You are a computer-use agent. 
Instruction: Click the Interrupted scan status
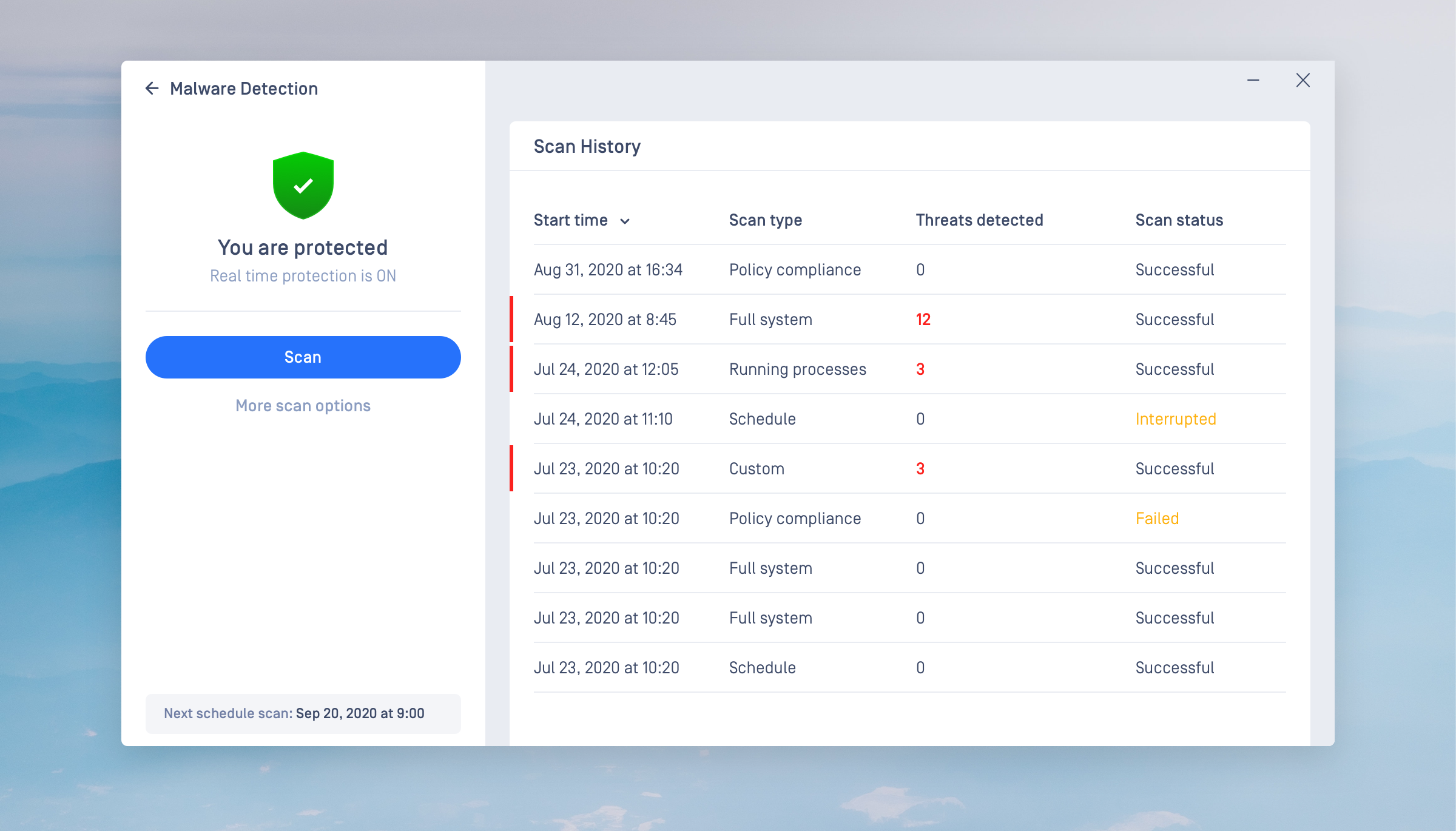[1175, 419]
